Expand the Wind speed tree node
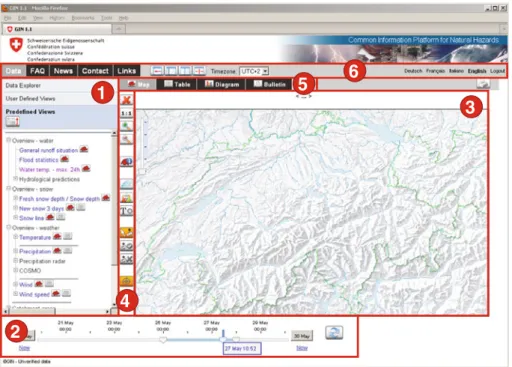Screen dimensions: 512x367 click(x=15, y=294)
